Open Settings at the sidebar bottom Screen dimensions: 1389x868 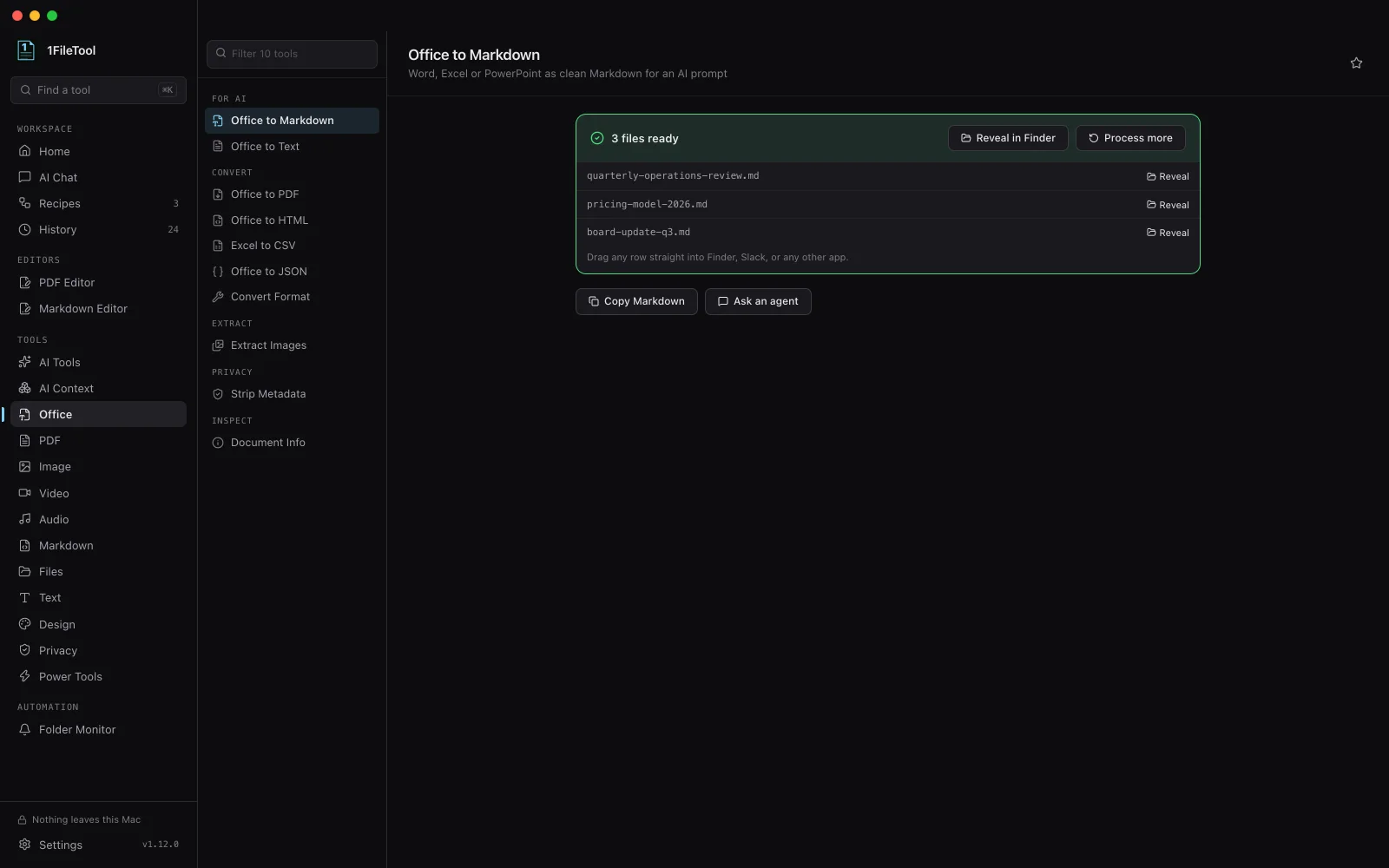coord(98,845)
